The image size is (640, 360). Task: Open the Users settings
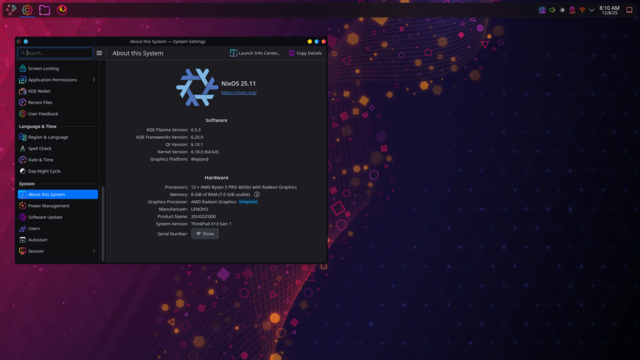(x=58, y=229)
